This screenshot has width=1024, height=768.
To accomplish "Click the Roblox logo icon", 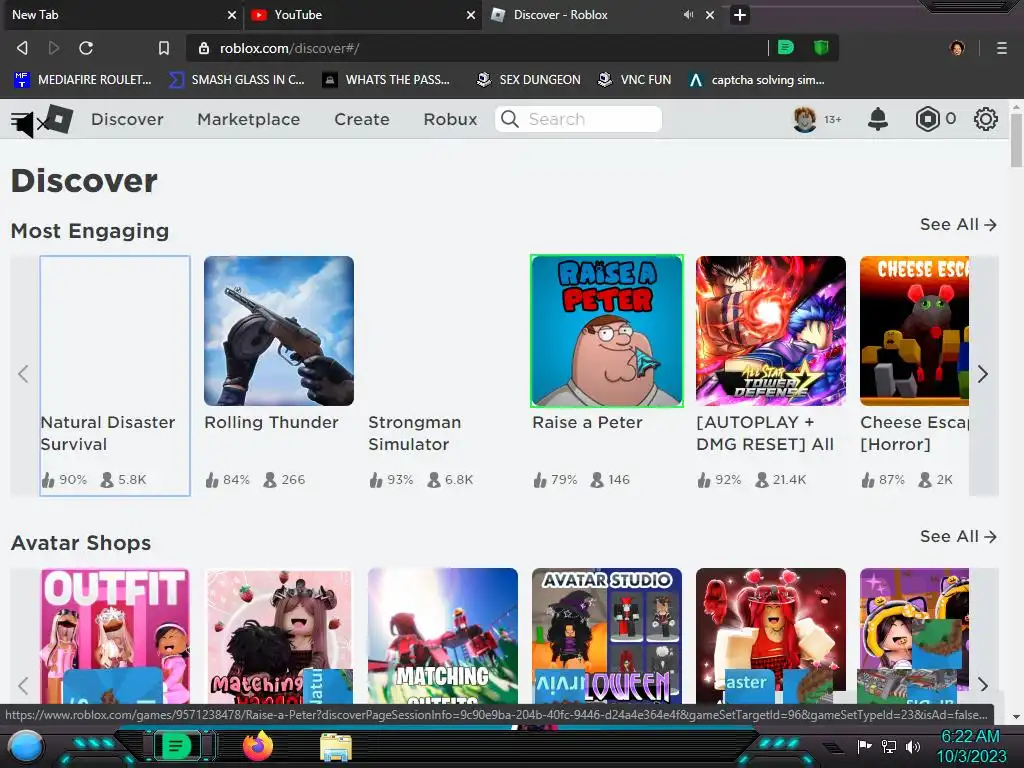I will pos(59,119).
